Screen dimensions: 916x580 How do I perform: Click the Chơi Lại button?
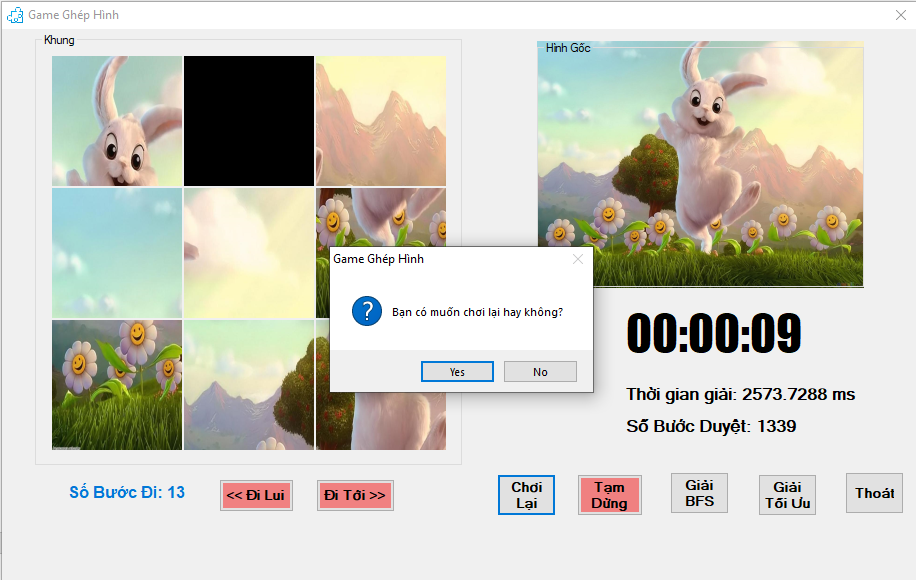coord(526,495)
